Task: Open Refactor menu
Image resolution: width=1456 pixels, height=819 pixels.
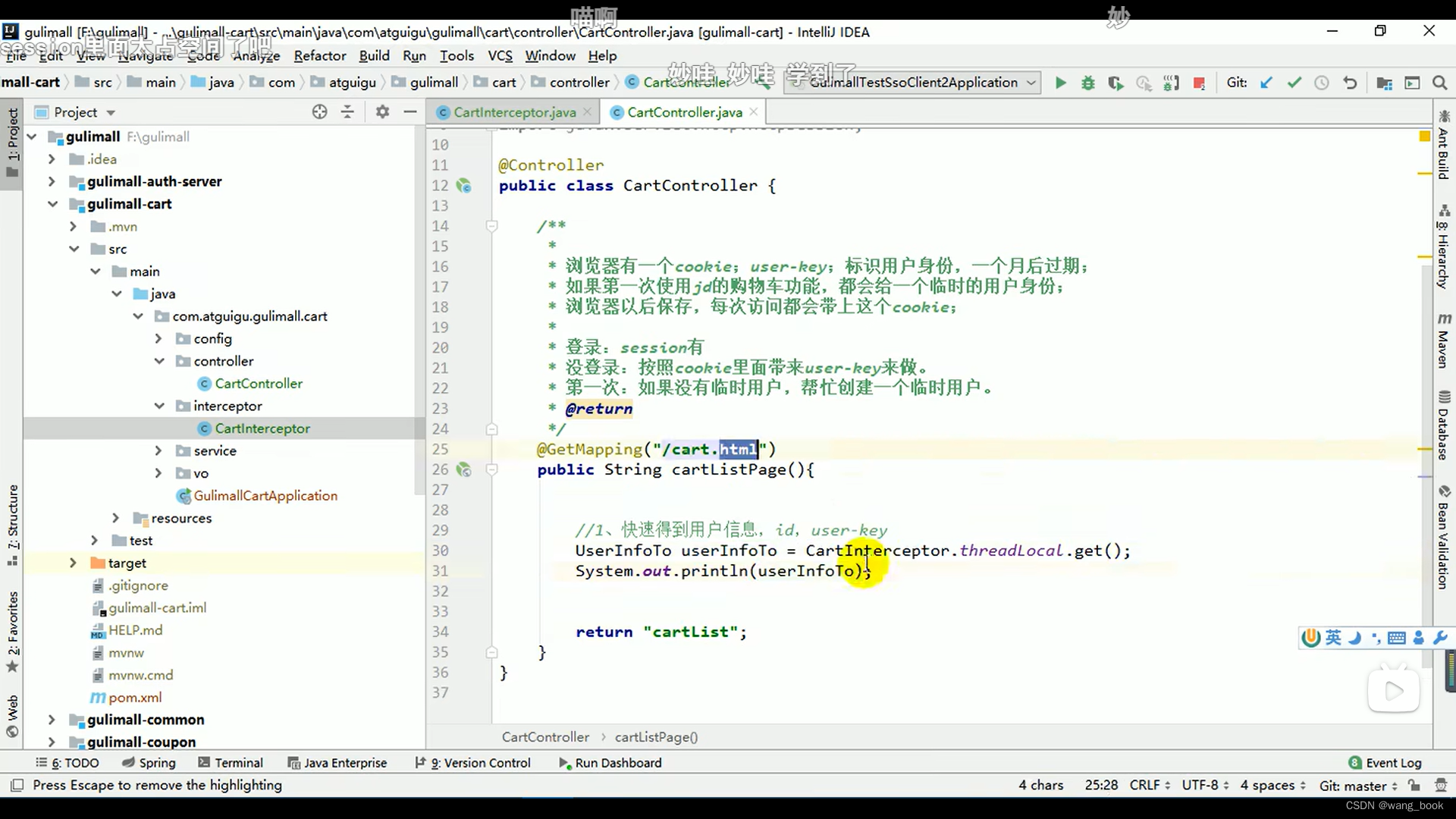Action: pos(320,55)
